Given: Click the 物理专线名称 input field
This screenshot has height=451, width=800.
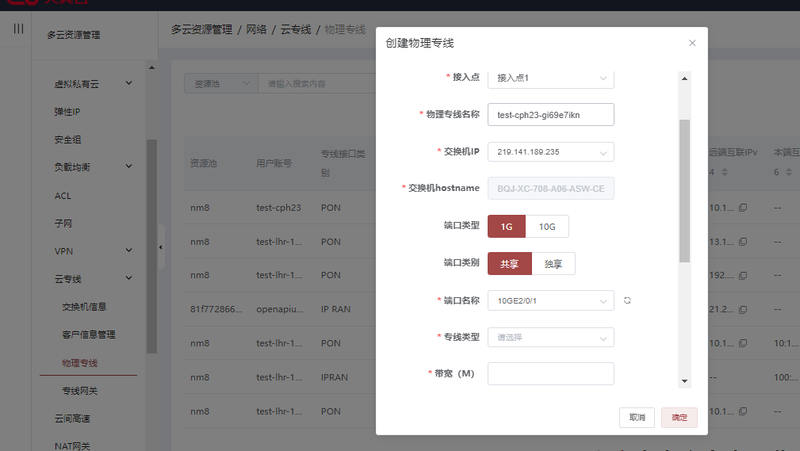Looking at the screenshot, I should 550,115.
